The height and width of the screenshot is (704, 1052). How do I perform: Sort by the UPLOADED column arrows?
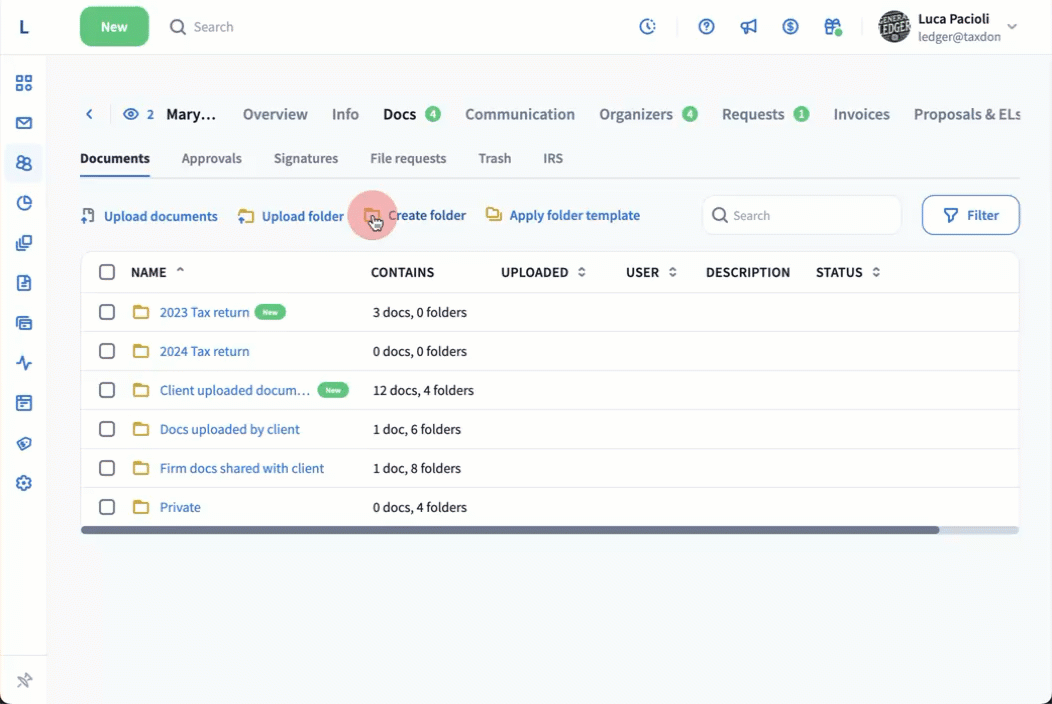click(581, 272)
